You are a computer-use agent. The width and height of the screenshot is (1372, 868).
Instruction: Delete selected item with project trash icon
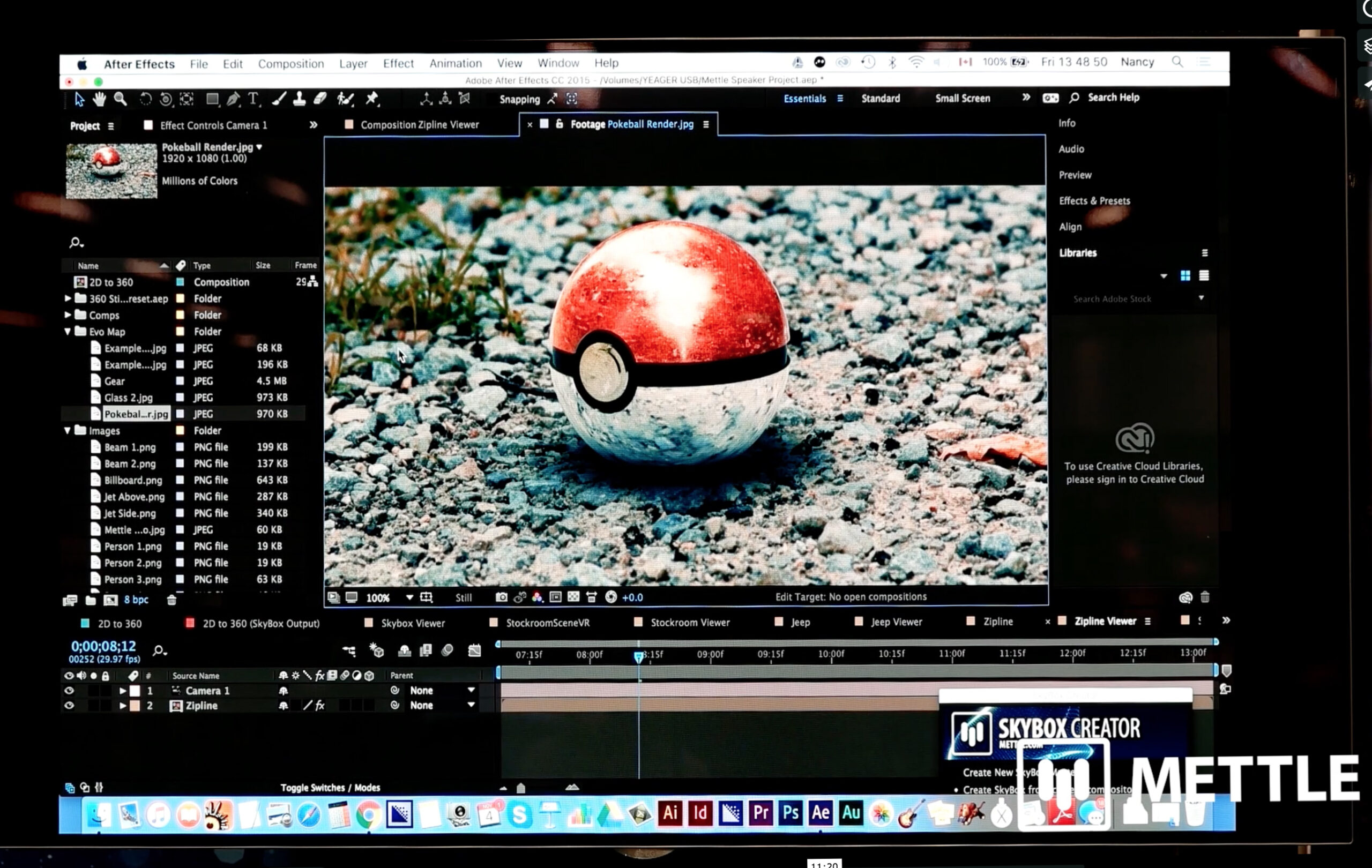pyautogui.click(x=171, y=600)
